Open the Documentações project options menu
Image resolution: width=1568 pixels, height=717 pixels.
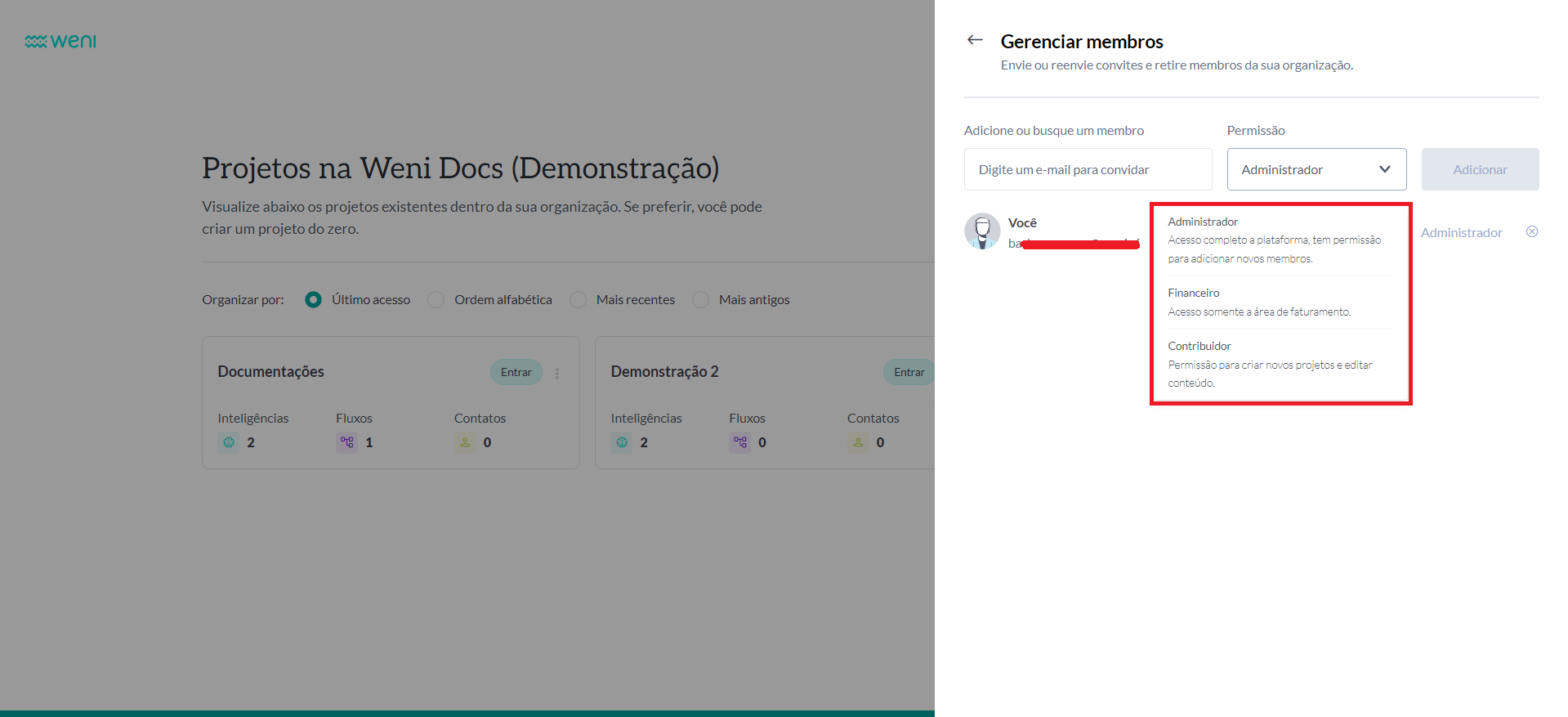[557, 373]
